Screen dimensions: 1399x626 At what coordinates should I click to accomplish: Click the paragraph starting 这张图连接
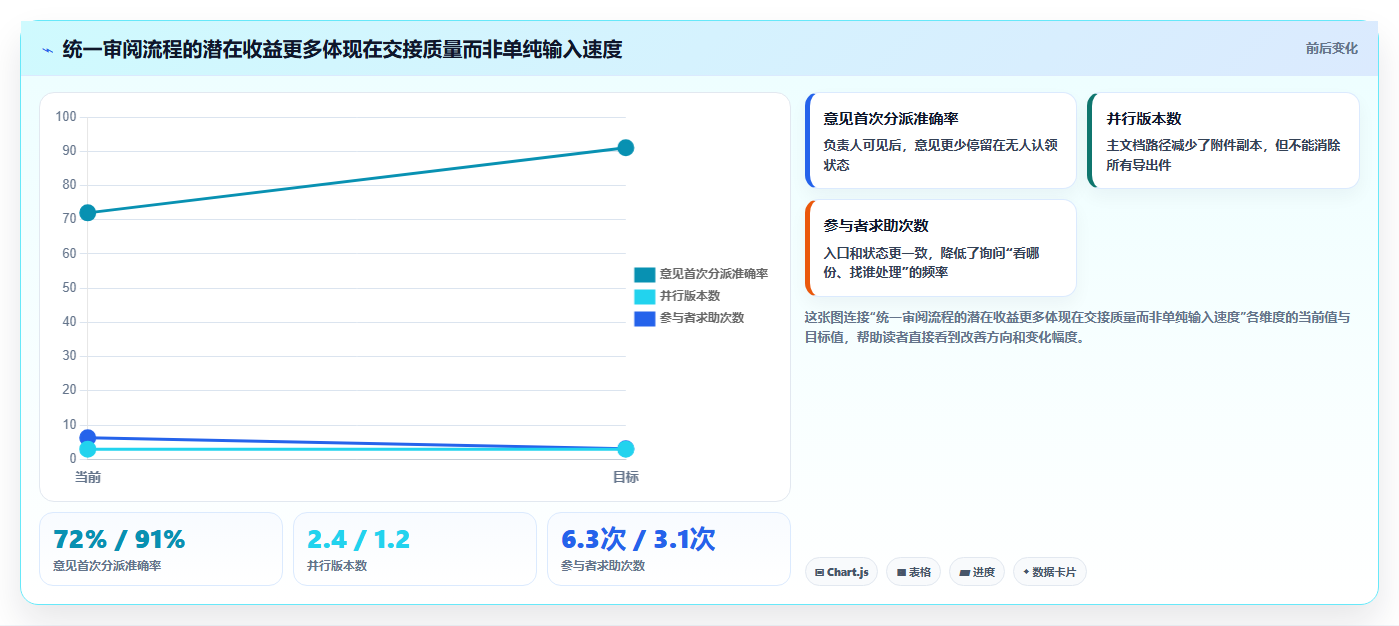[1078, 327]
